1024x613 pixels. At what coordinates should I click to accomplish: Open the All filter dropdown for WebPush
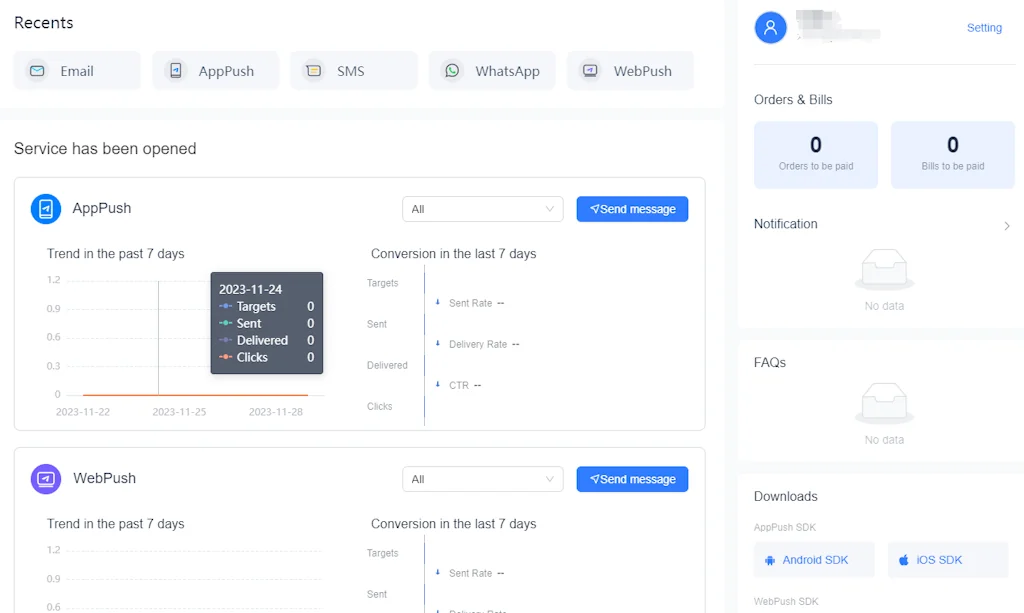[483, 479]
